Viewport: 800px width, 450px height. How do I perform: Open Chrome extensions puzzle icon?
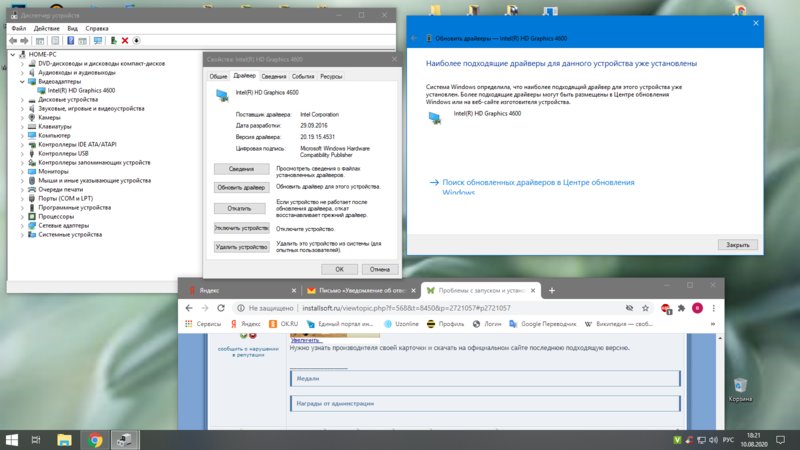[x=681, y=308]
